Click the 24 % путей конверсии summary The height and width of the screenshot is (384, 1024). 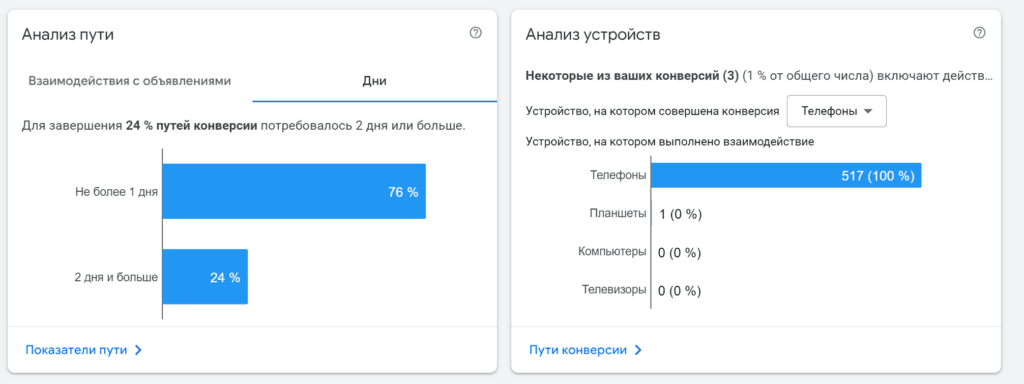(x=191, y=125)
